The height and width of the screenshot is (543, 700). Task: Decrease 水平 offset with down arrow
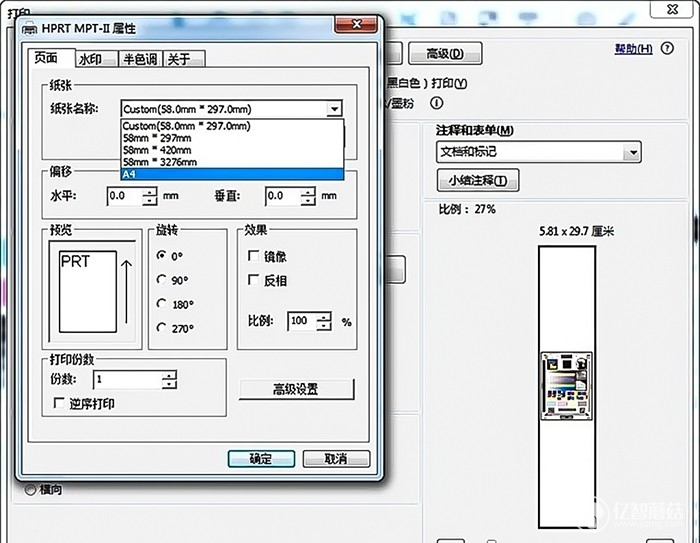150,201
